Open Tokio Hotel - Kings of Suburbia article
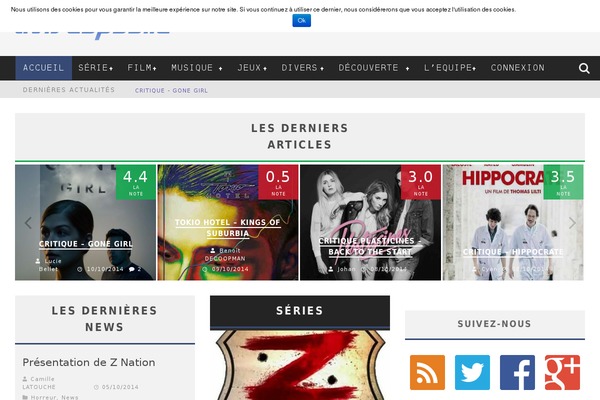The height and width of the screenshot is (400, 600). coord(228,228)
